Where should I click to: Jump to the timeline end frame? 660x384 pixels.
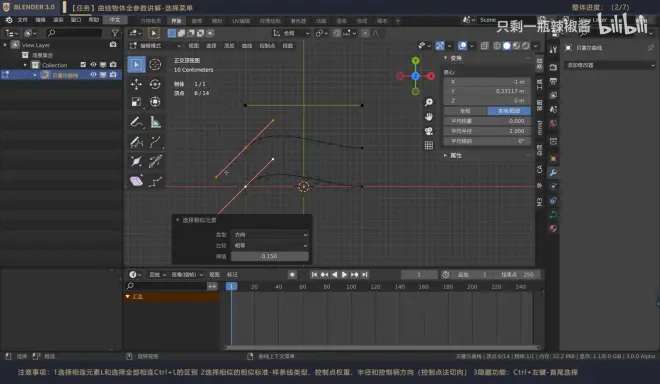pos(365,275)
